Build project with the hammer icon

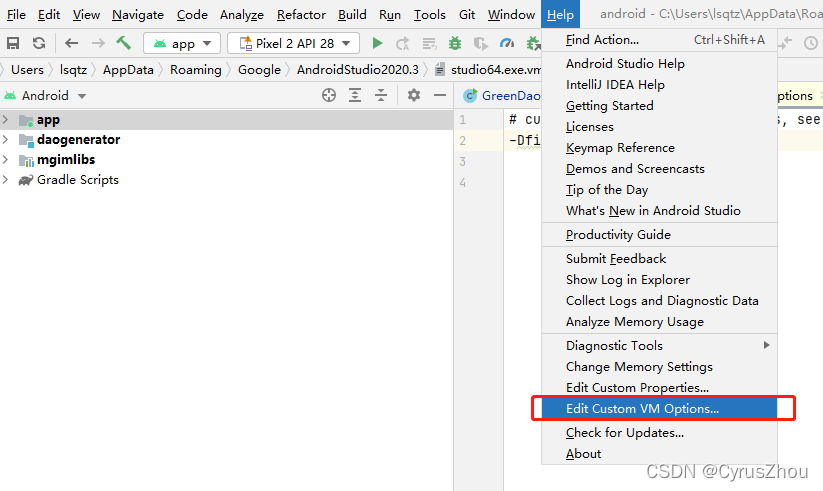point(123,43)
